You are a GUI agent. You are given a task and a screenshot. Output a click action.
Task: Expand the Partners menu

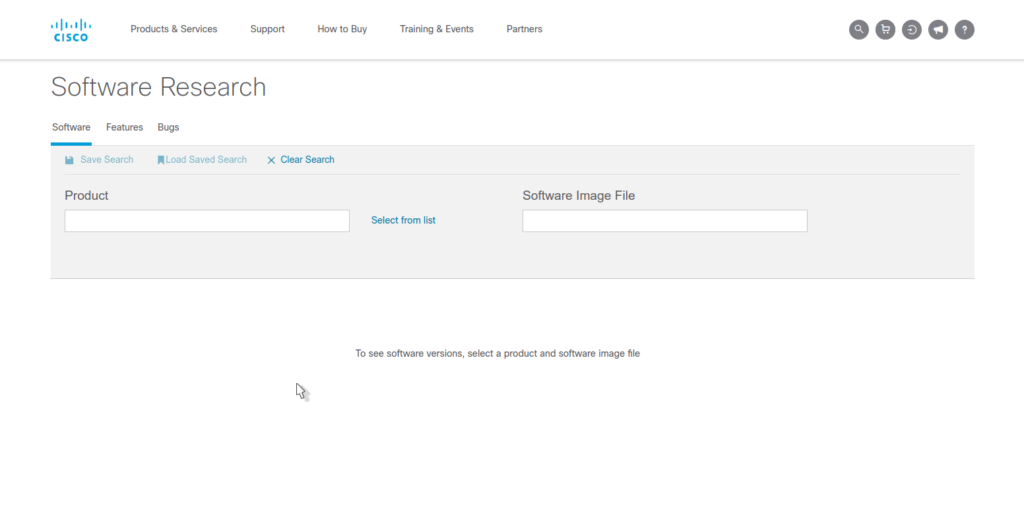click(x=524, y=29)
